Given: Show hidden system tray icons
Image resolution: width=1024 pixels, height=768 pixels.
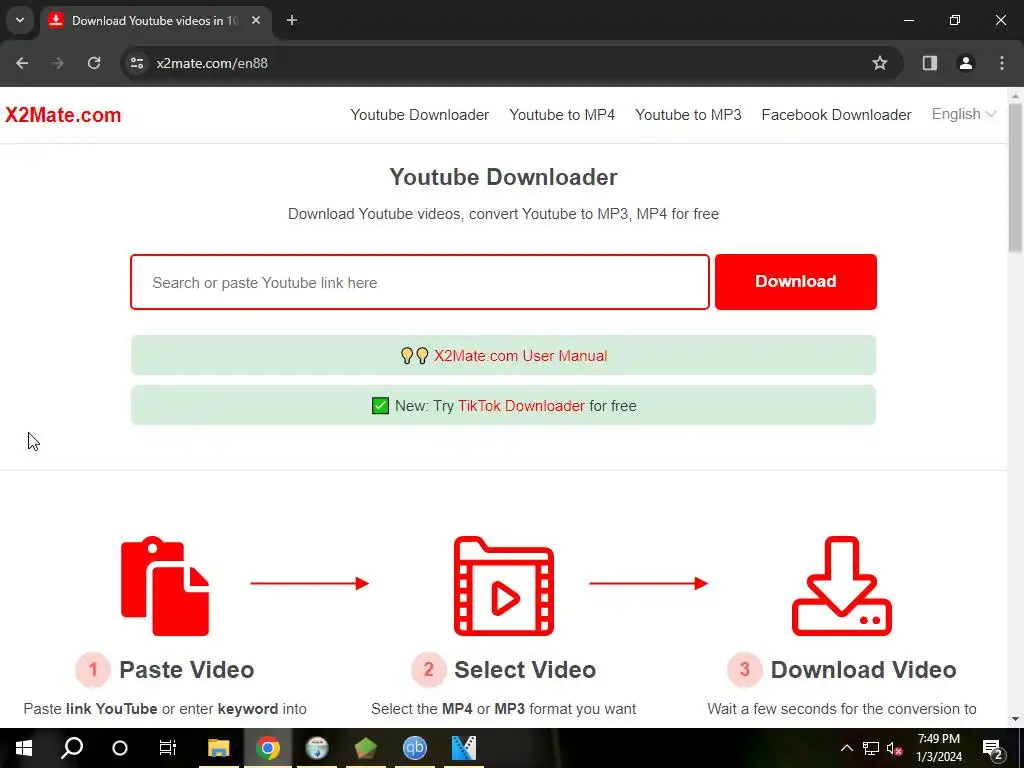Looking at the screenshot, I should click(846, 748).
